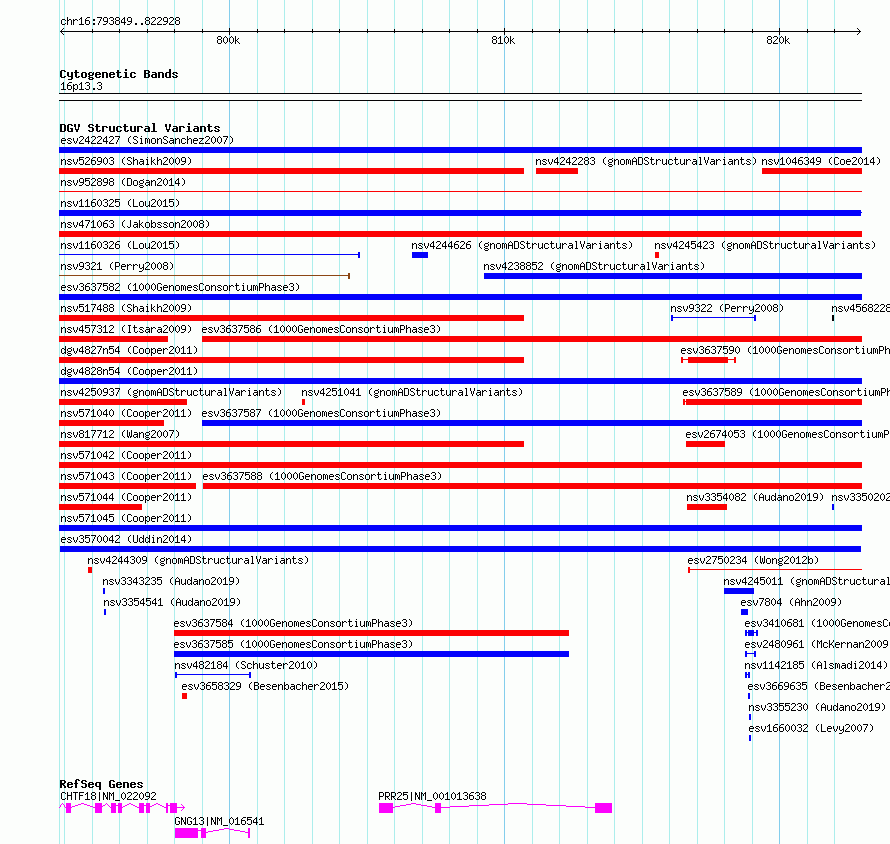The image size is (890, 844).
Task: Open esv2422427 SimonSanchez2007 variant label
Action: 147,140
